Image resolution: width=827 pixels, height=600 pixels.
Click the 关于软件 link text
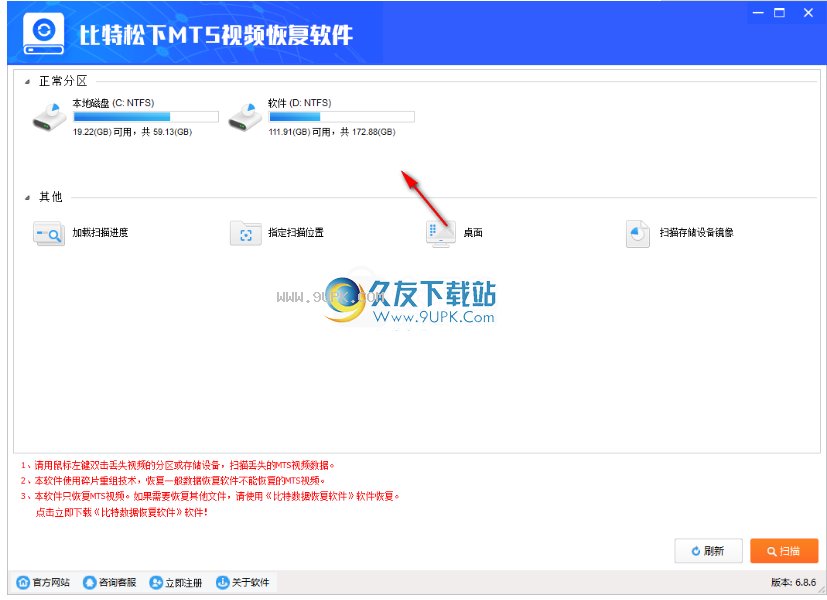click(251, 582)
